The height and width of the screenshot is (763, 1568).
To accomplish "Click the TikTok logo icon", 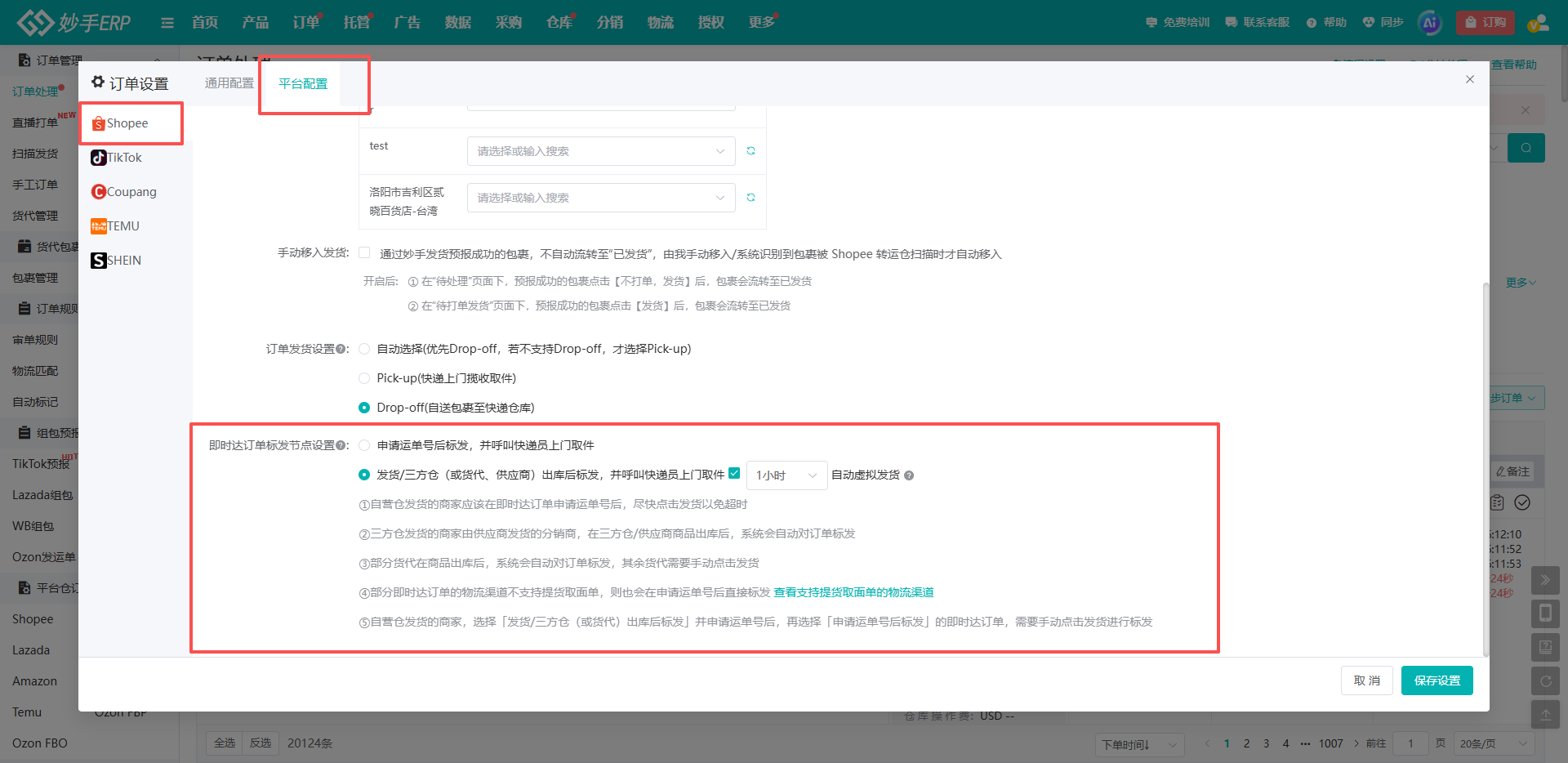I will [x=99, y=158].
